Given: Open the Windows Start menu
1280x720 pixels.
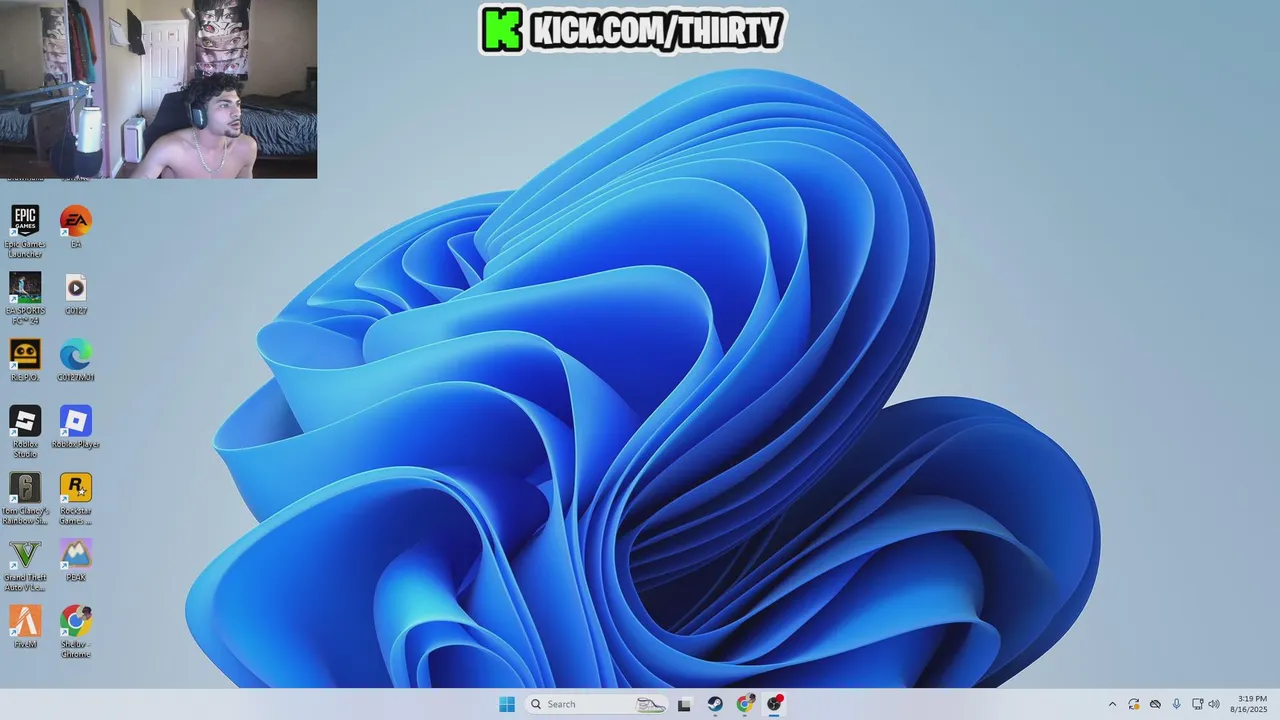Looking at the screenshot, I should [x=507, y=704].
